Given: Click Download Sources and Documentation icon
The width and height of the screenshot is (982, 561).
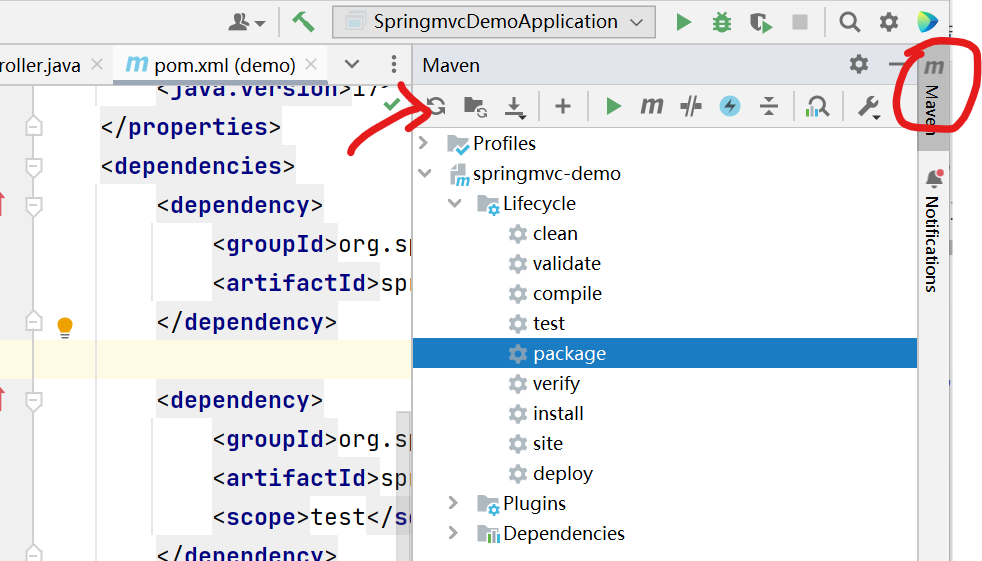Looking at the screenshot, I should click(515, 107).
